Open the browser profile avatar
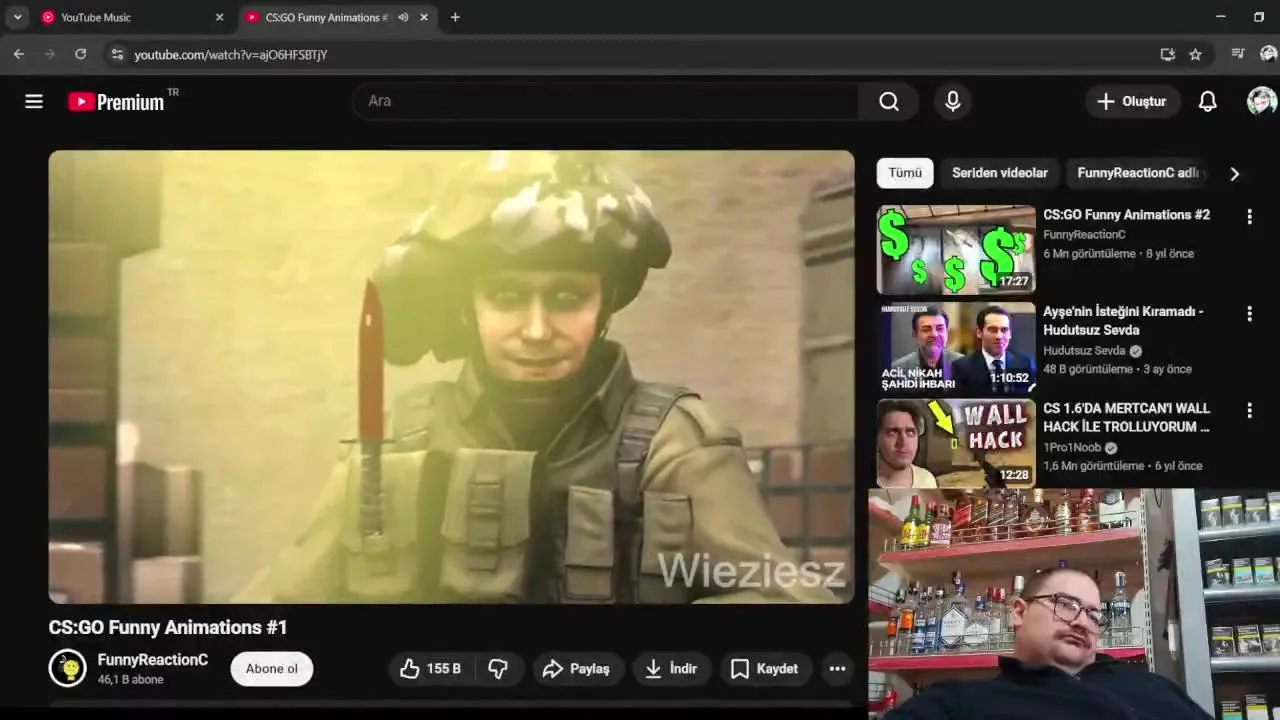This screenshot has height=720, width=1280. pos(1268,54)
